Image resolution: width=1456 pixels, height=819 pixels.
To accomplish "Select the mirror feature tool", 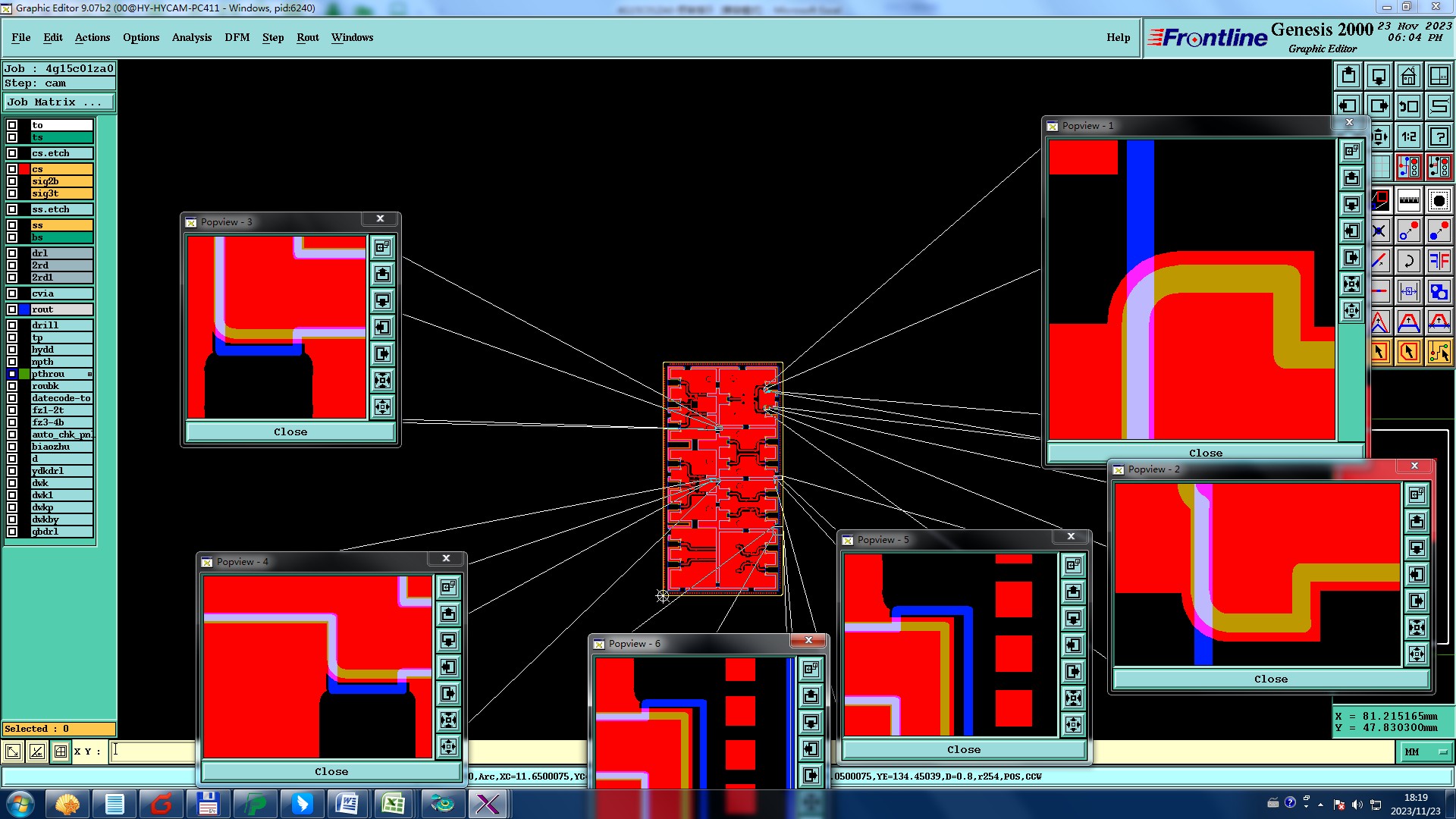I will tap(1439, 261).
